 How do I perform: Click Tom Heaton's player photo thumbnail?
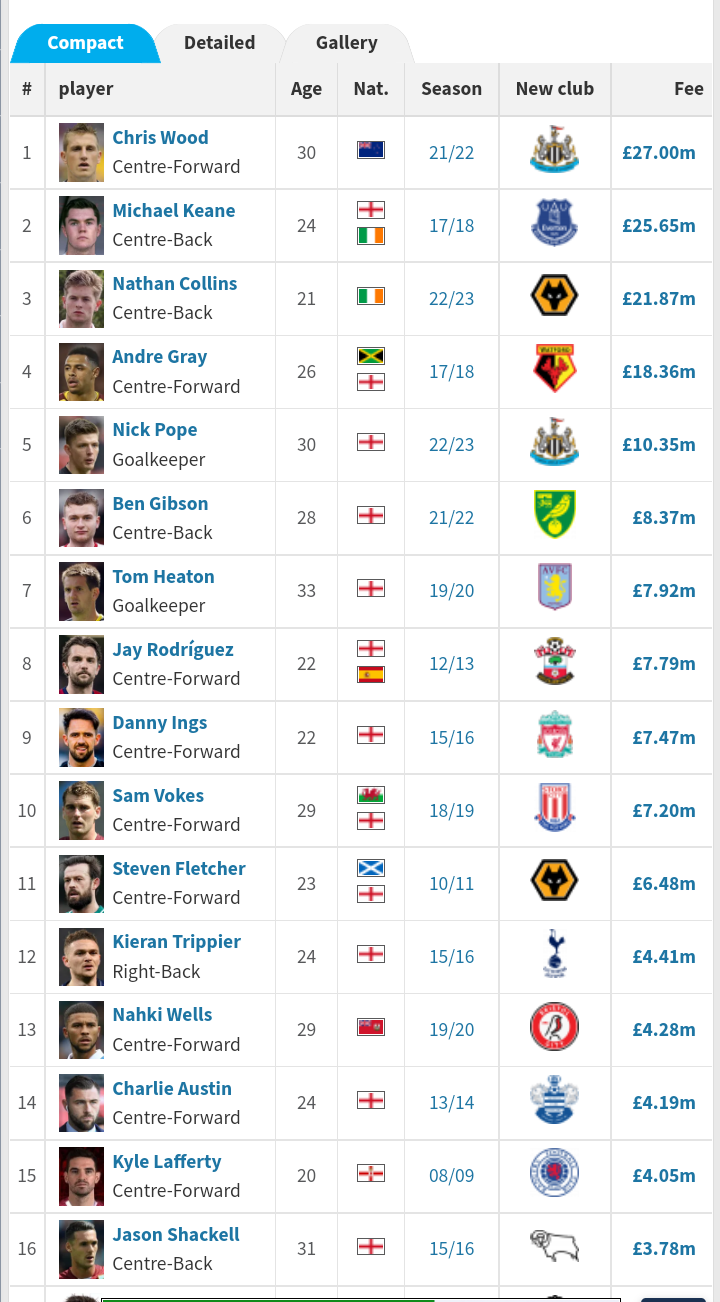(x=81, y=591)
